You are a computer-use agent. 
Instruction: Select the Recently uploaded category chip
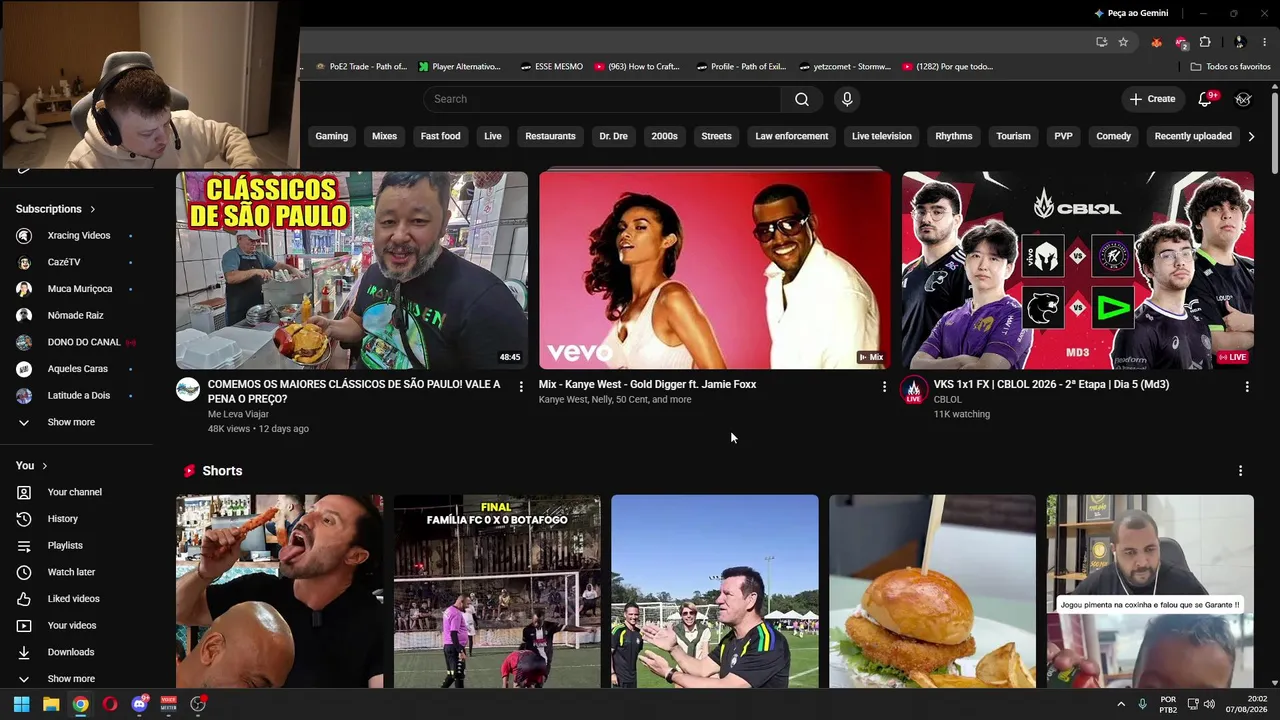(1193, 136)
